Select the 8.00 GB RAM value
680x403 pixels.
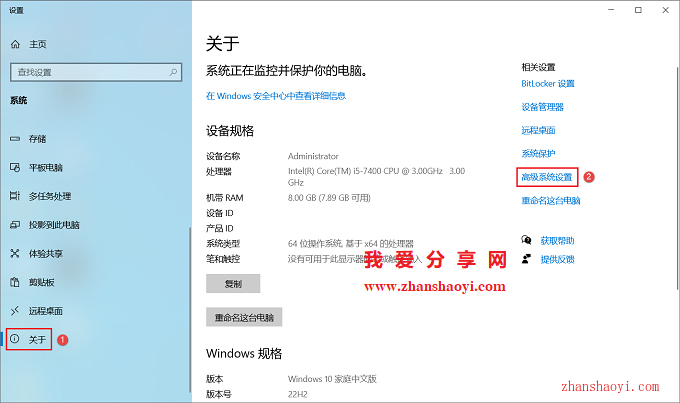(x=329, y=198)
